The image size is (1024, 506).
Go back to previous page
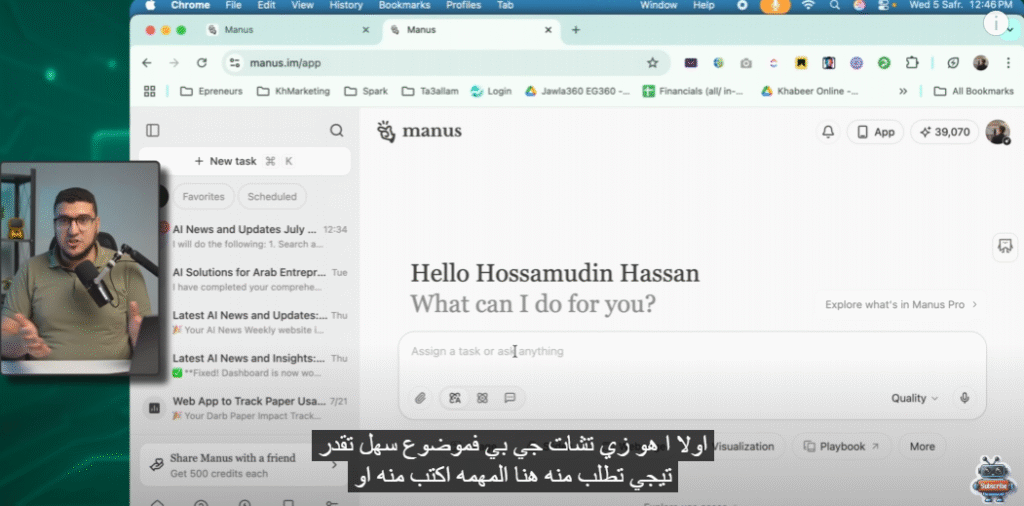(x=147, y=63)
